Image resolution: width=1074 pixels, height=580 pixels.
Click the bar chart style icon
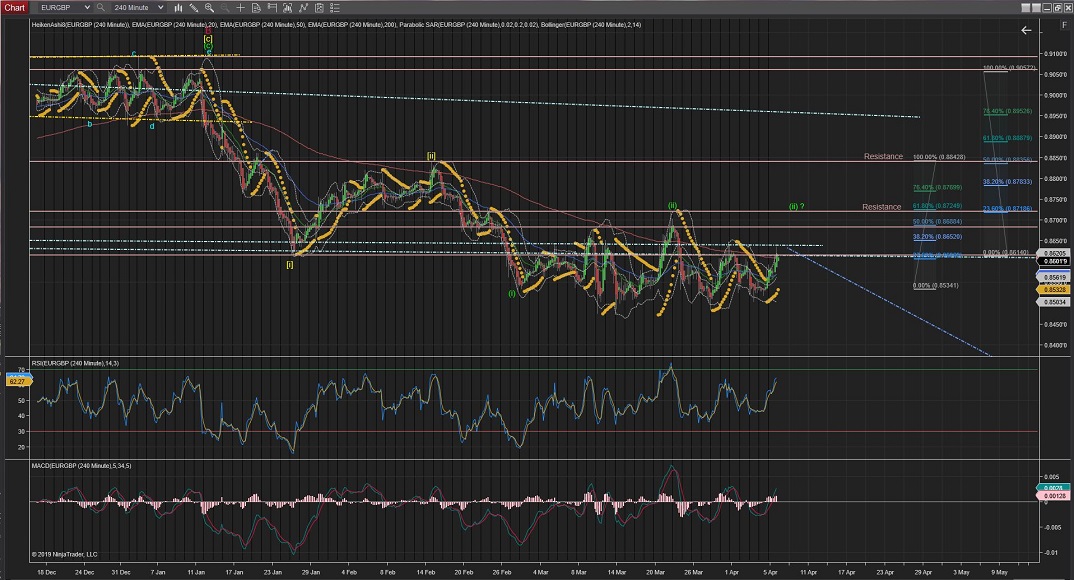(178, 8)
